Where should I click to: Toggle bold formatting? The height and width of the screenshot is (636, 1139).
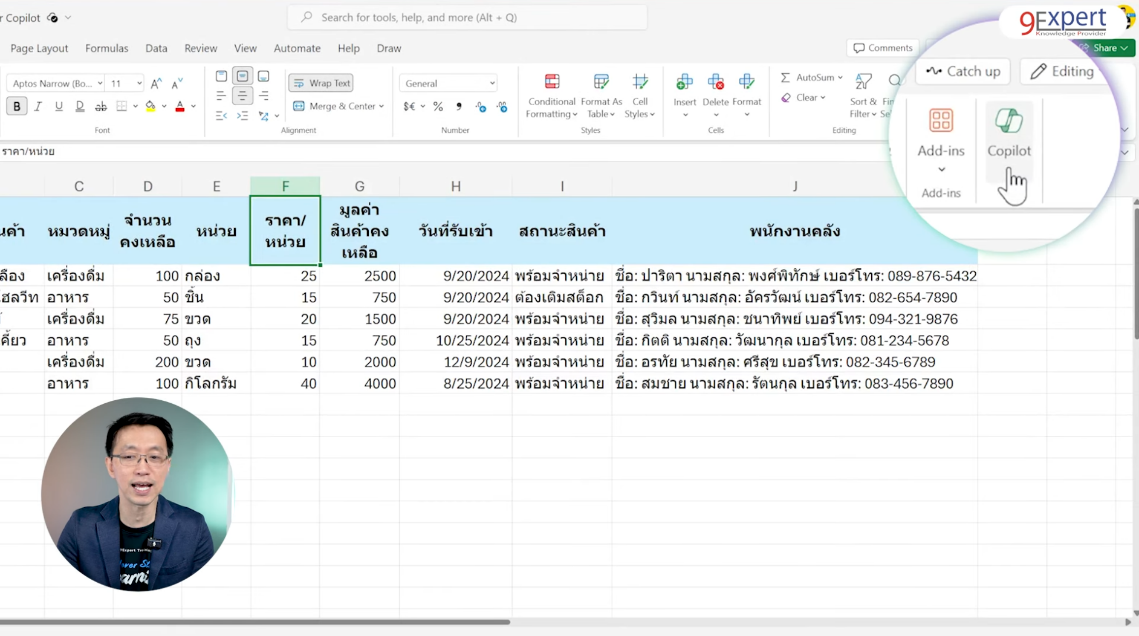(x=16, y=106)
